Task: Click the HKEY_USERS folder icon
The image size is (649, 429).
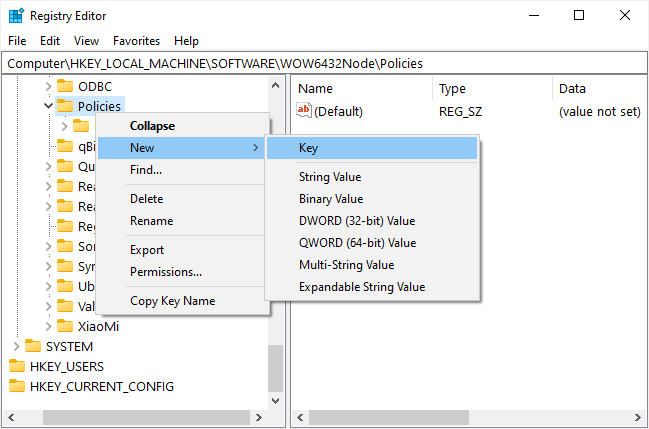Action: 17,366
